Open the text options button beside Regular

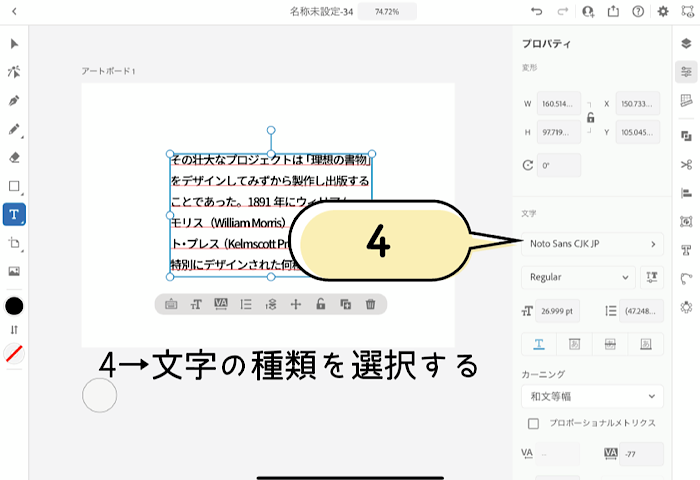[652, 277]
